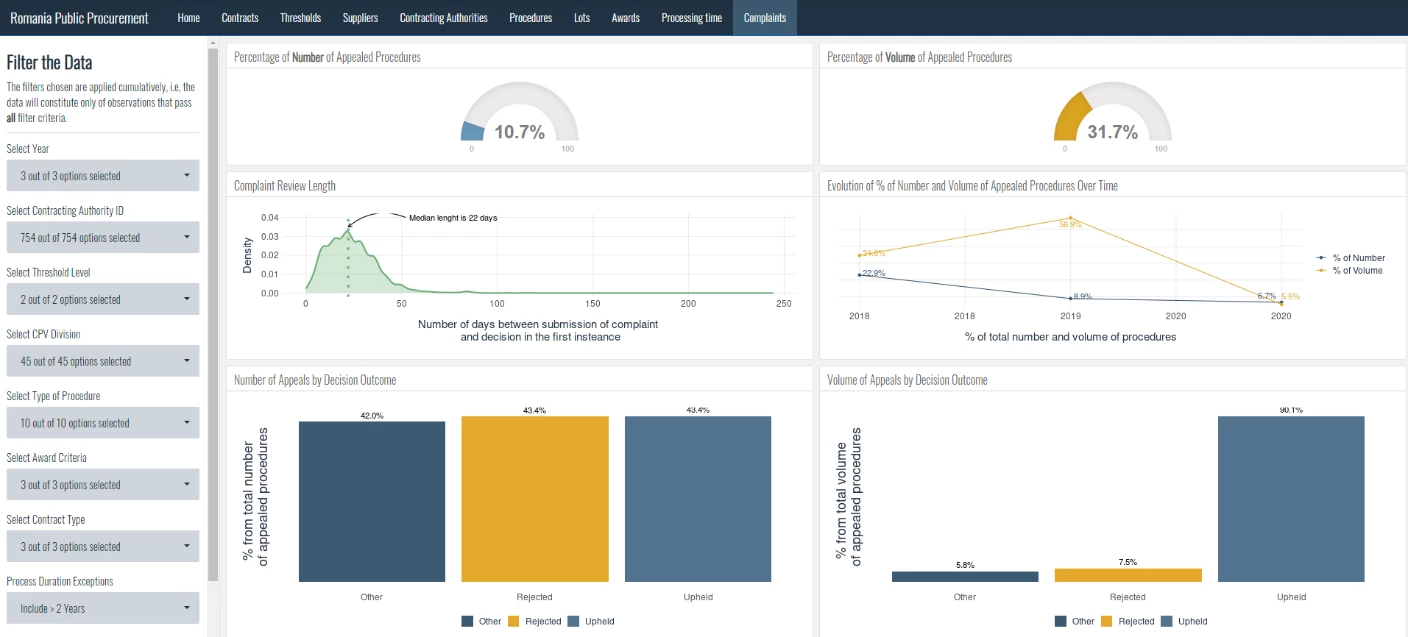Click the 'Number of Appeals by Decision Outcome' title
Screen dimensions: 1408x637
click(x=315, y=380)
